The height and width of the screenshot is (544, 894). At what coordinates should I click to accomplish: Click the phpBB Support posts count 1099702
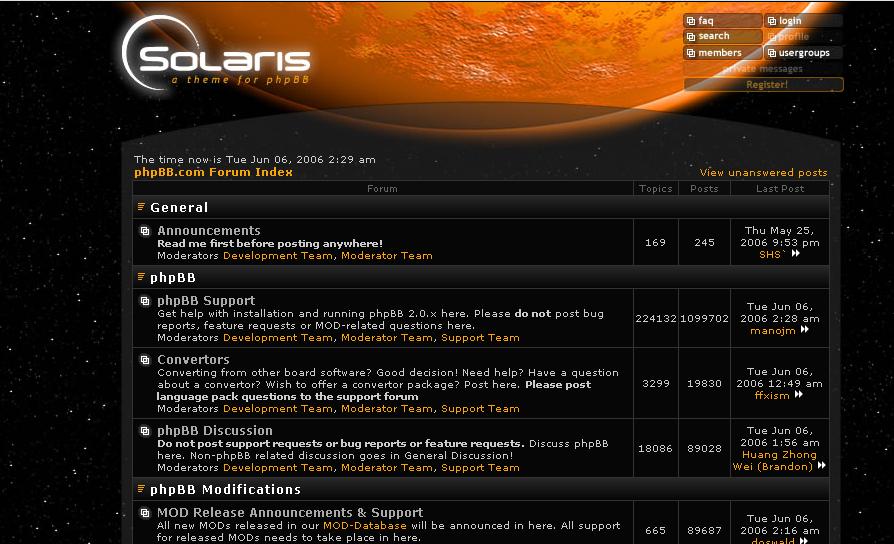coord(704,319)
